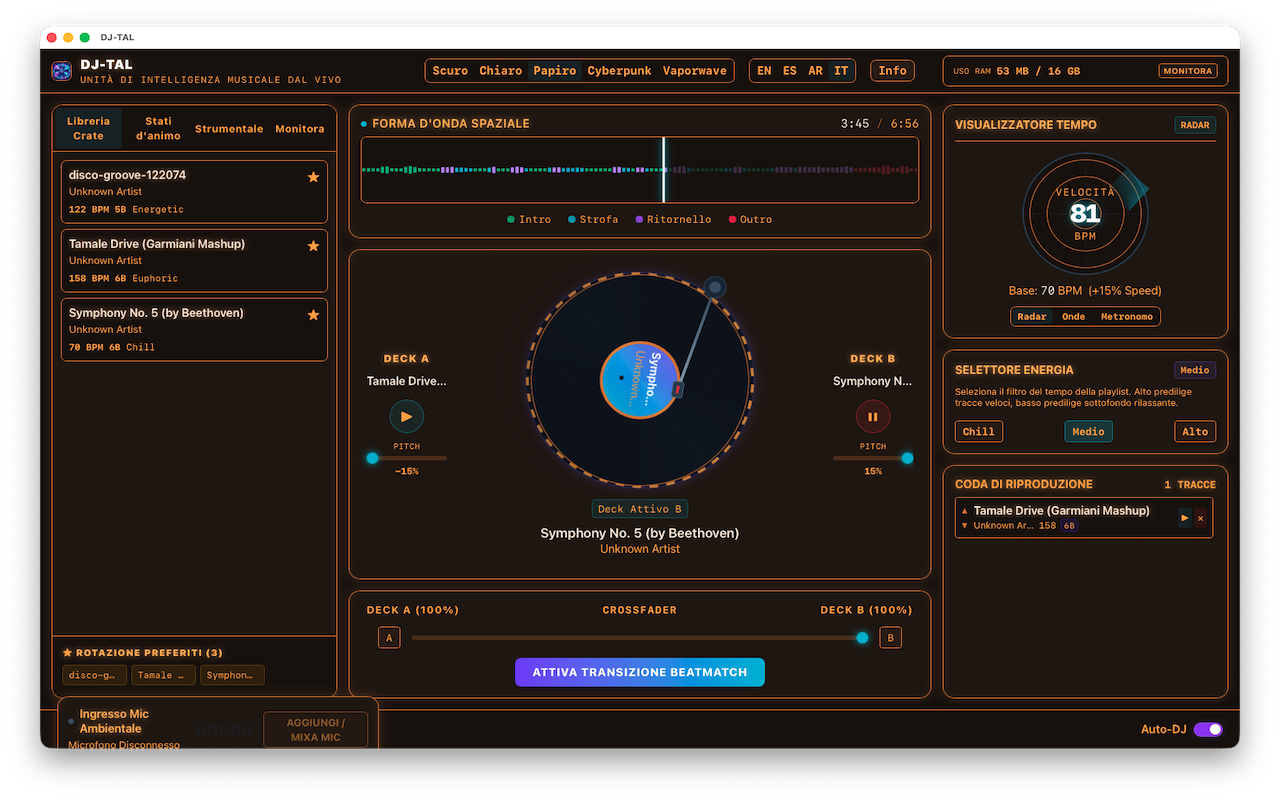Select the Cyberpunk theme

click(619, 71)
